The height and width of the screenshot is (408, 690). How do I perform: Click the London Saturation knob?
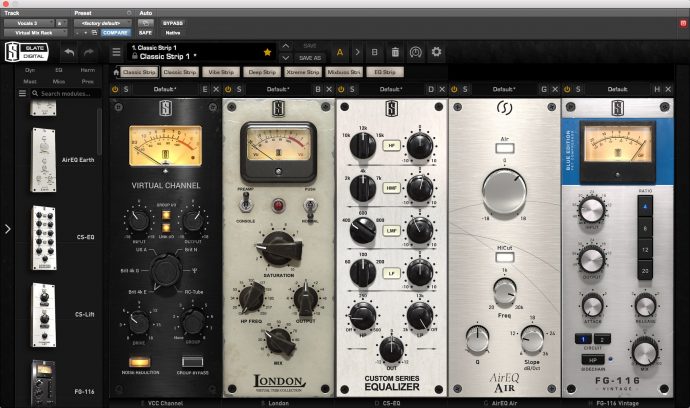pyautogui.click(x=278, y=248)
